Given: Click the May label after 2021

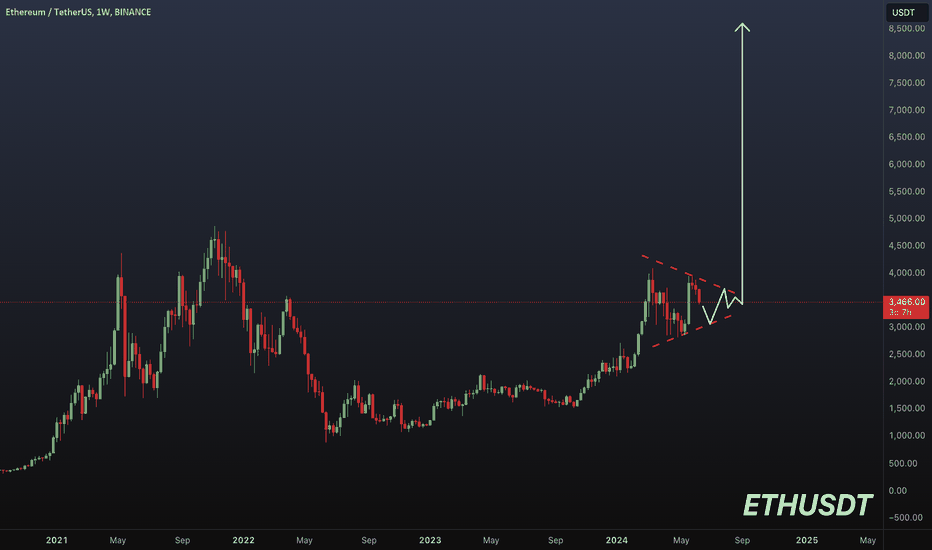Looking at the screenshot, I should (x=118, y=540).
